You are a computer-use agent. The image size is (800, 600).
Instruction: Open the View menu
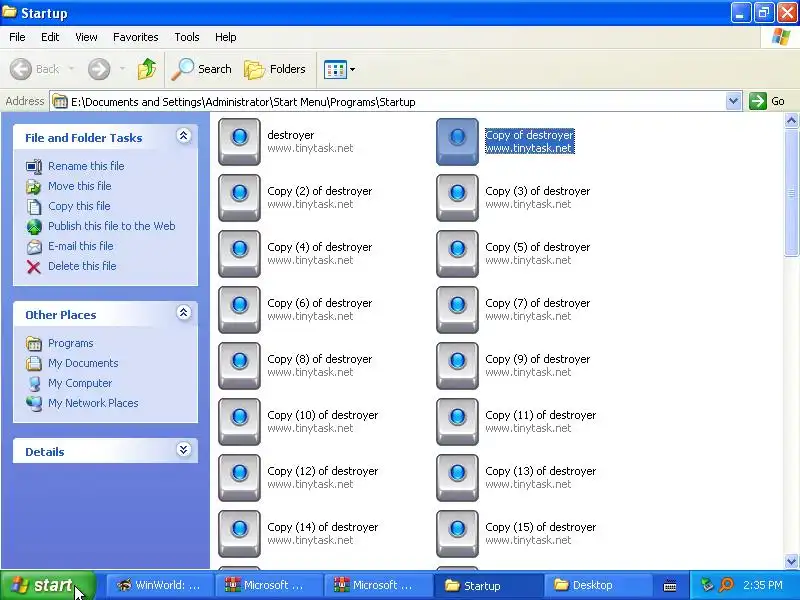pos(86,37)
